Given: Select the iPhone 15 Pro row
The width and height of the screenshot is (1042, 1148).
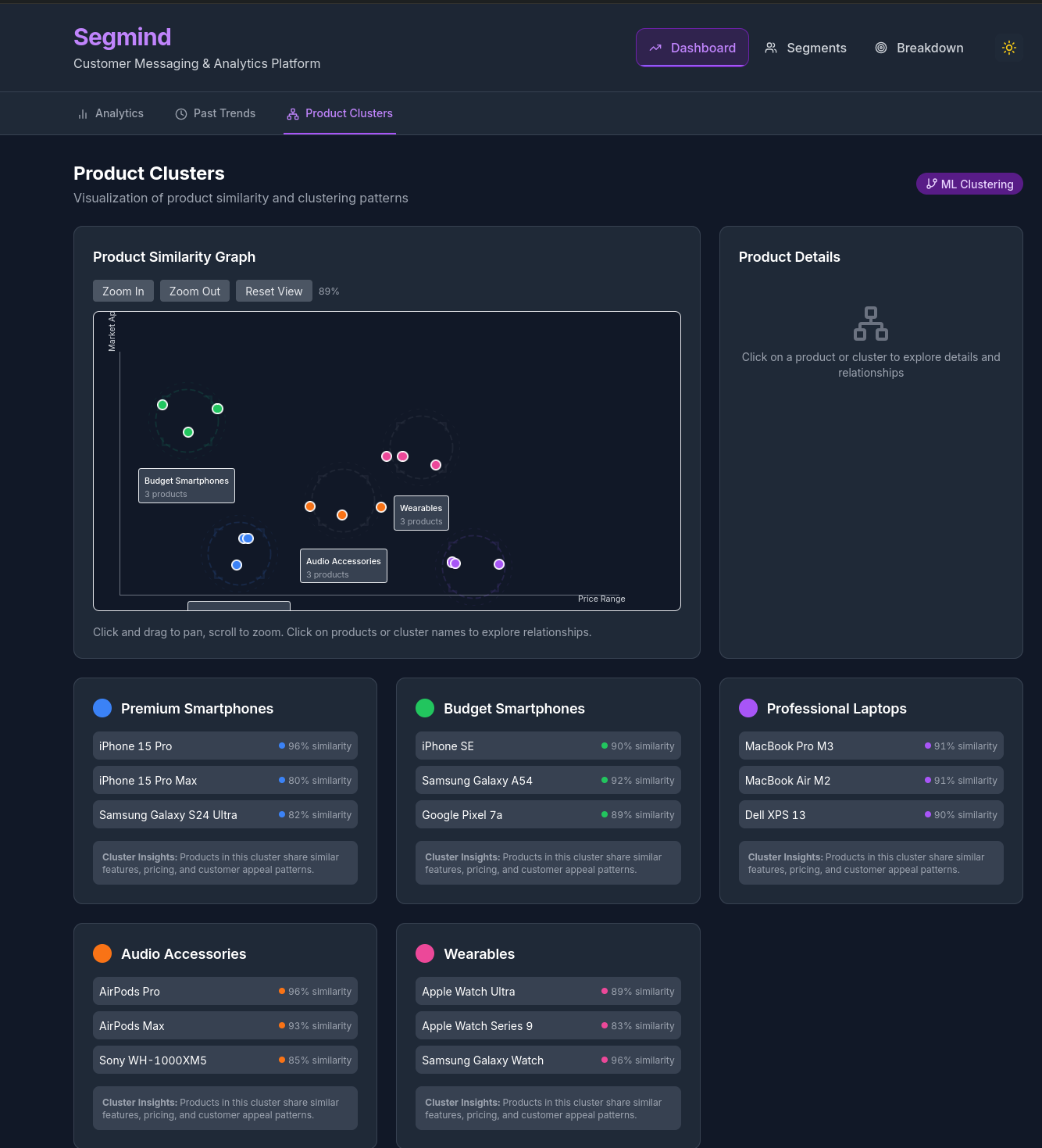Looking at the screenshot, I should pyautogui.click(x=225, y=746).
